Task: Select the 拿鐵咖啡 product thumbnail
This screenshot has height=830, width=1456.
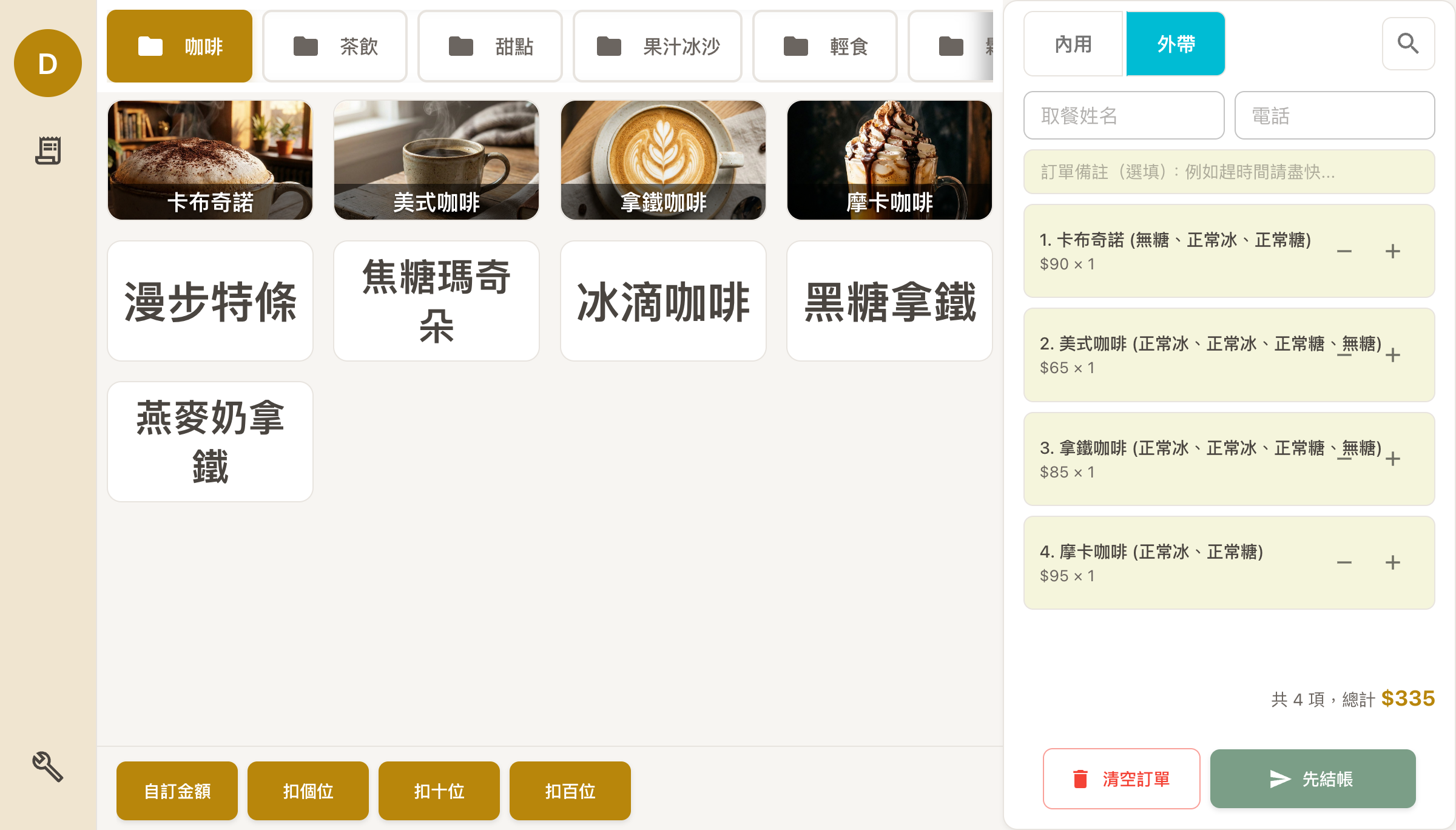Action: click(x=663, y=159)
